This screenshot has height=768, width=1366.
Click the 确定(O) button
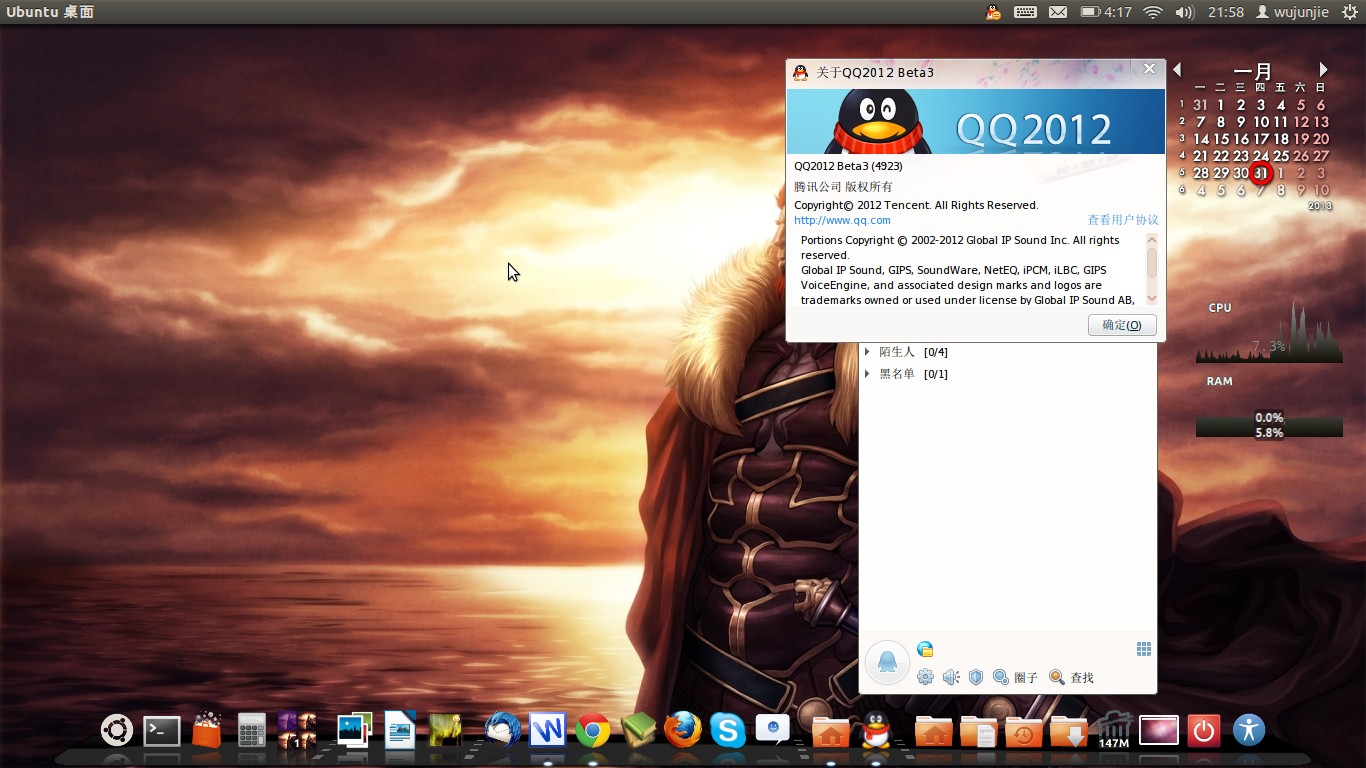[x=1122, y=325]
